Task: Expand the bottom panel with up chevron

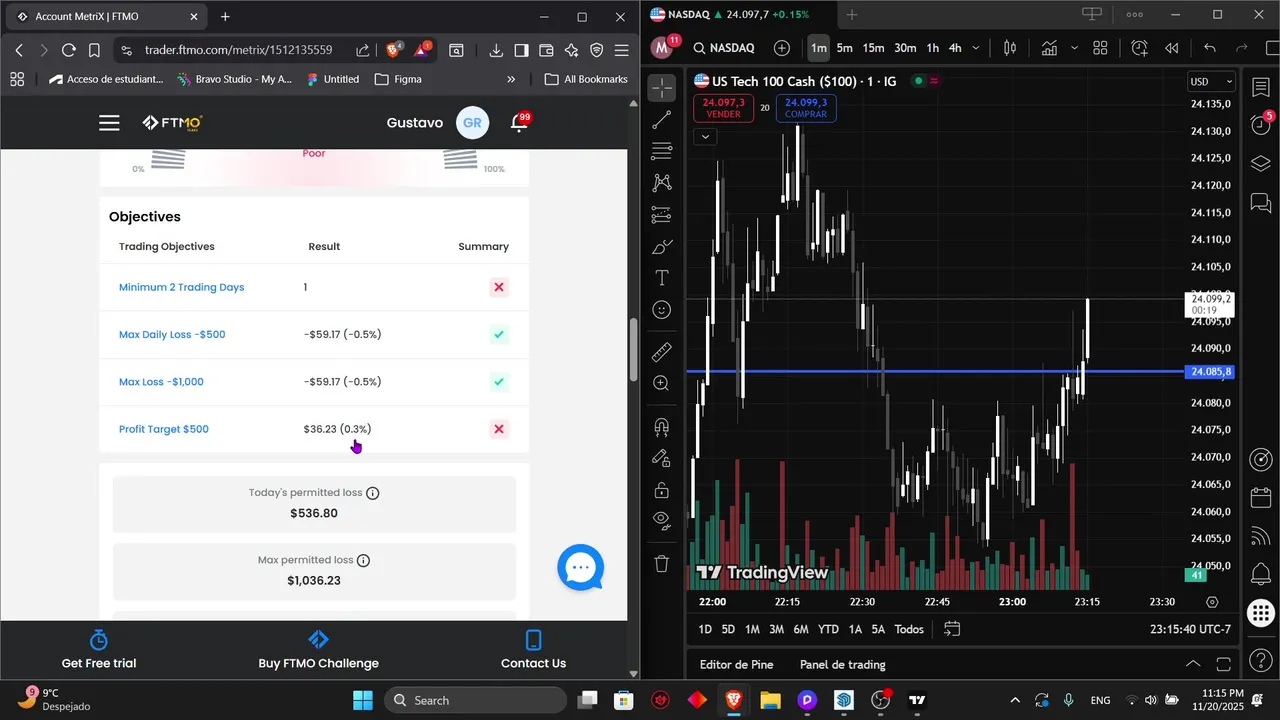Action: [1193, 664]
